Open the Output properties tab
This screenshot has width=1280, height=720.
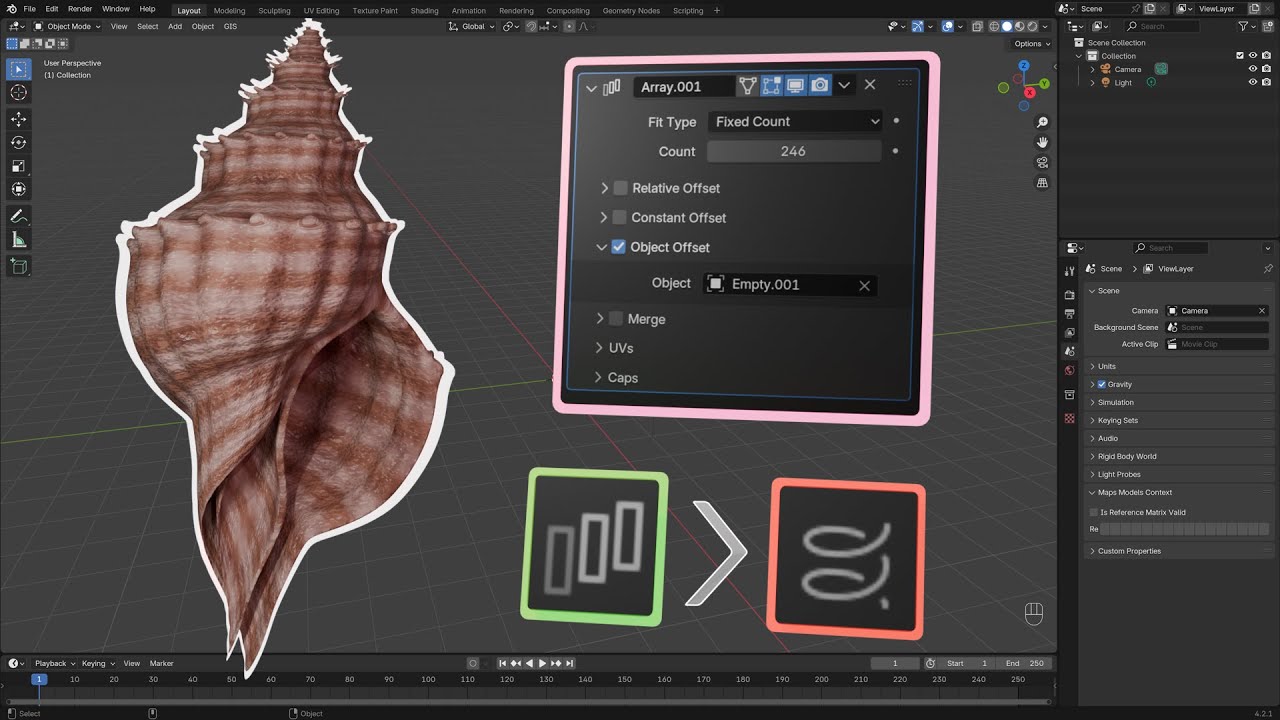point(1069,314)
